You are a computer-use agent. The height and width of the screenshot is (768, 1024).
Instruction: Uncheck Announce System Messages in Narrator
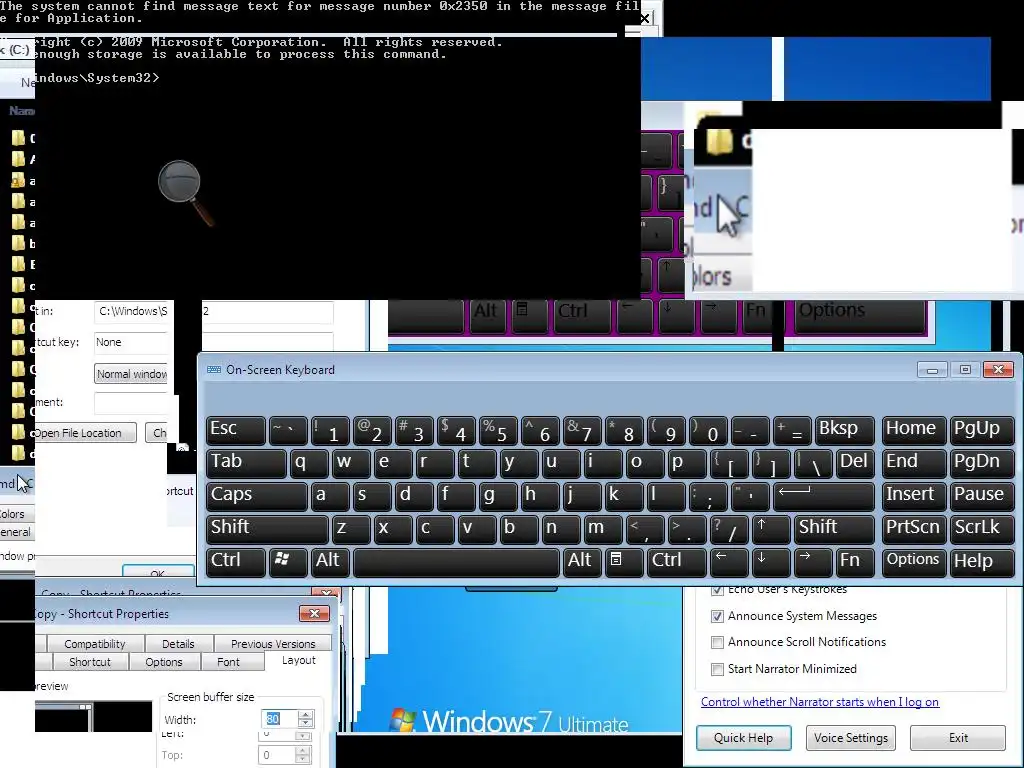point(717,616)
